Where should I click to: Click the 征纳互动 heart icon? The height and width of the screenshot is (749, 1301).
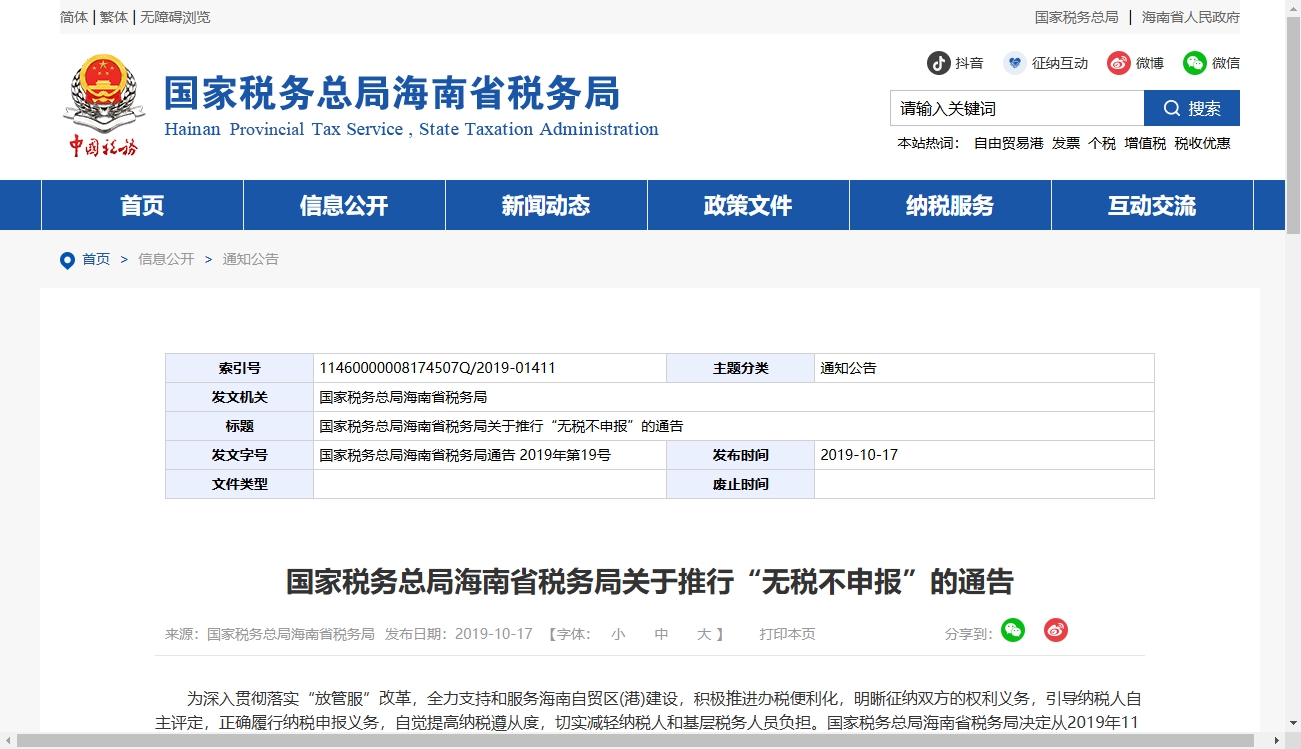pyautogui.click(x=1015, y=63)
